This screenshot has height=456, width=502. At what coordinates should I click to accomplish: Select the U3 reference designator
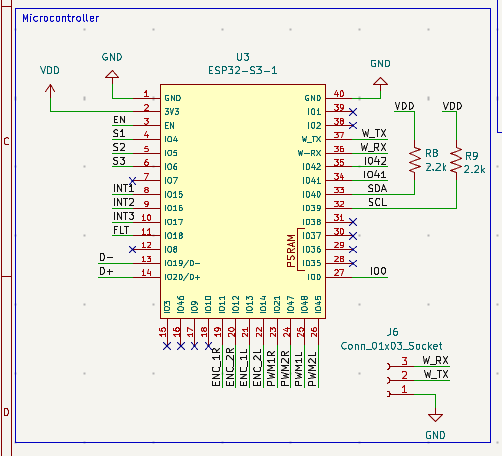(243, 57)
